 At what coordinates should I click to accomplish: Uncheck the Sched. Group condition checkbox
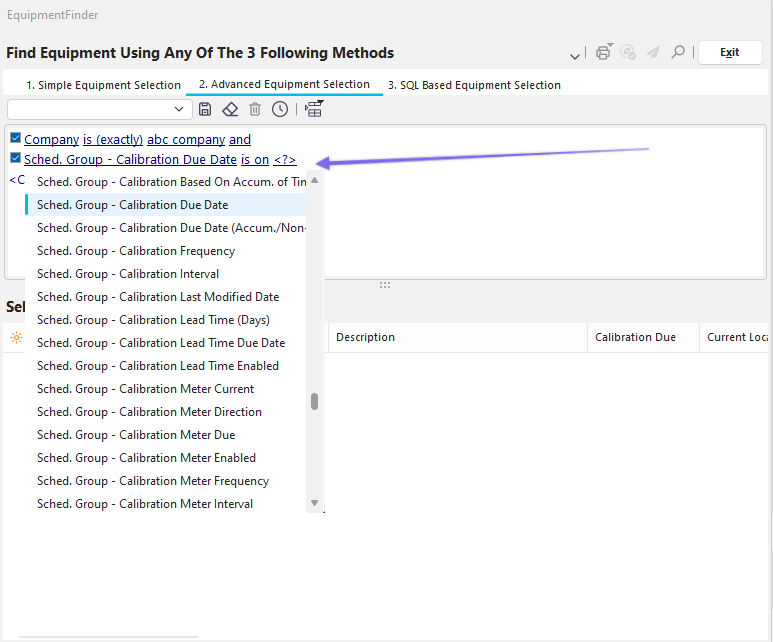click(15, 159)
